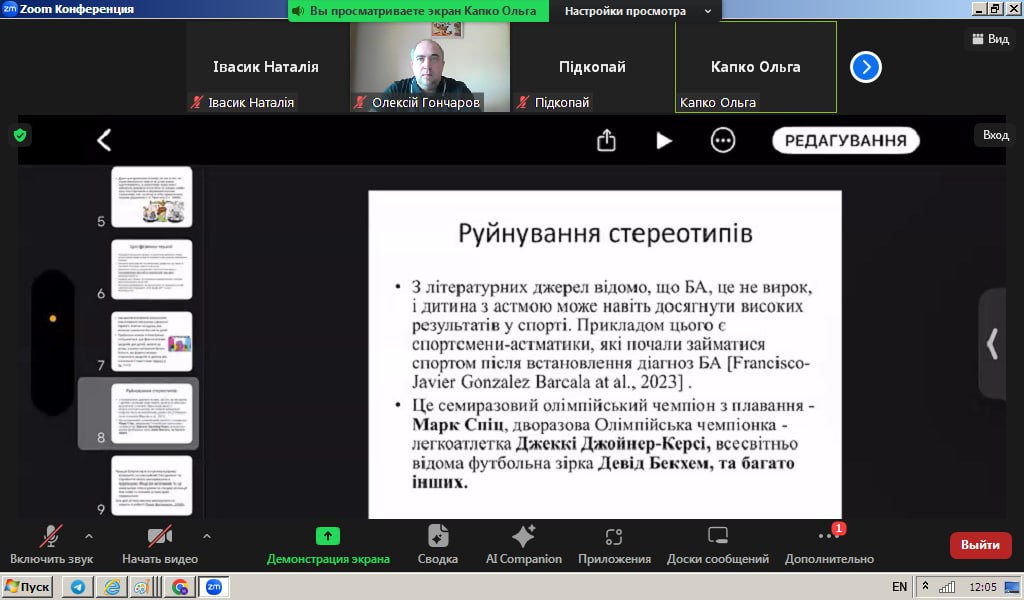Select slide 5 thumbnail
The image size is (1024, 600).
pos(152,197)
